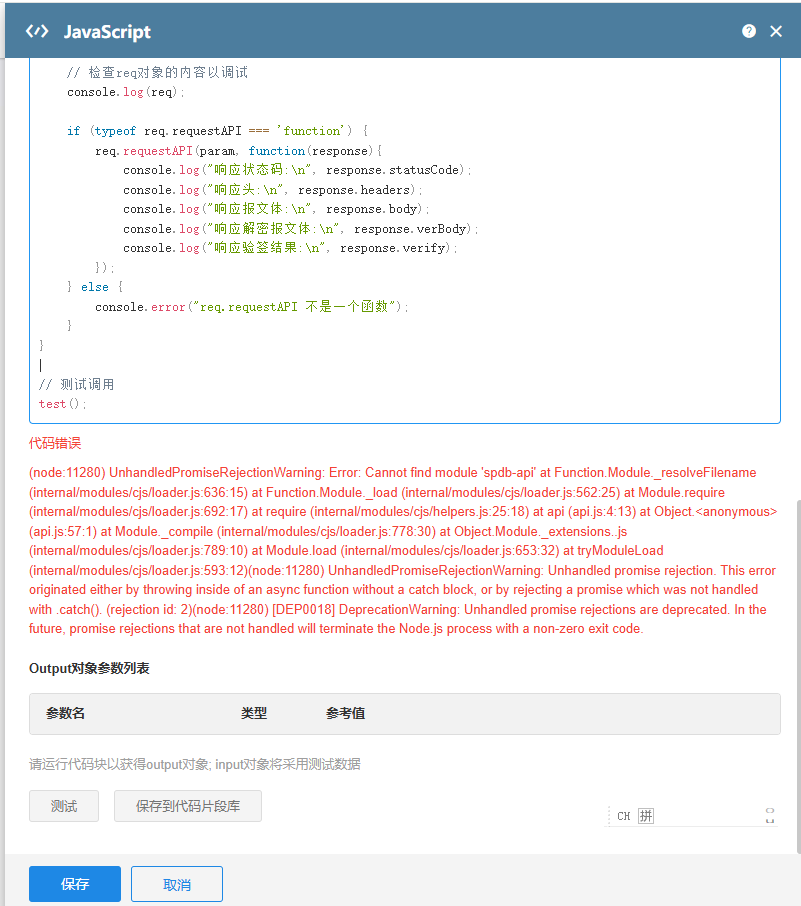Cancel with the 取消 button
The width and height of the screenshot is (801, 906).
click(177, 883)
